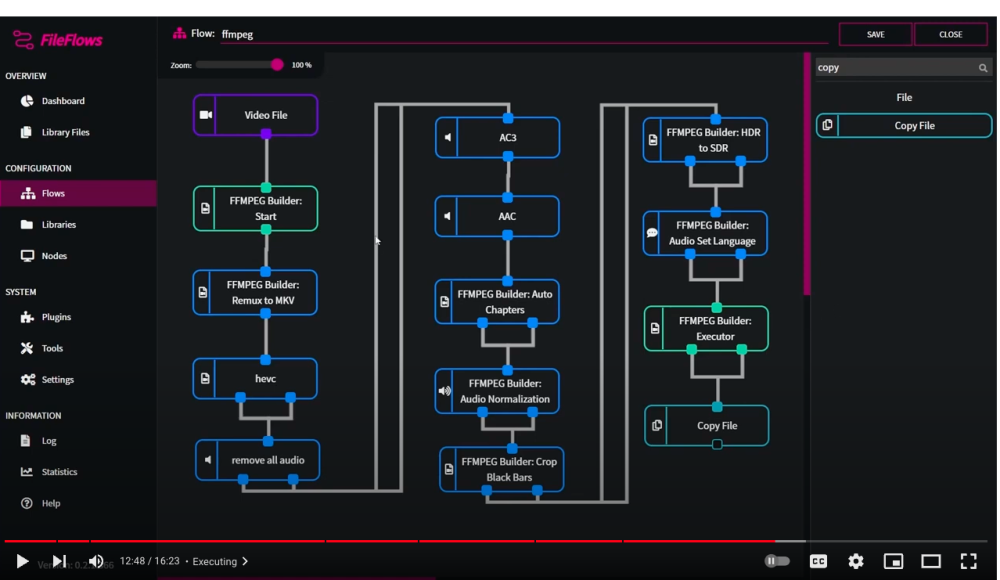Image resolution: width=1000 pixels, height=580 pixels.
Task: Toggle the autoplay switch
Action: (777, 561)
